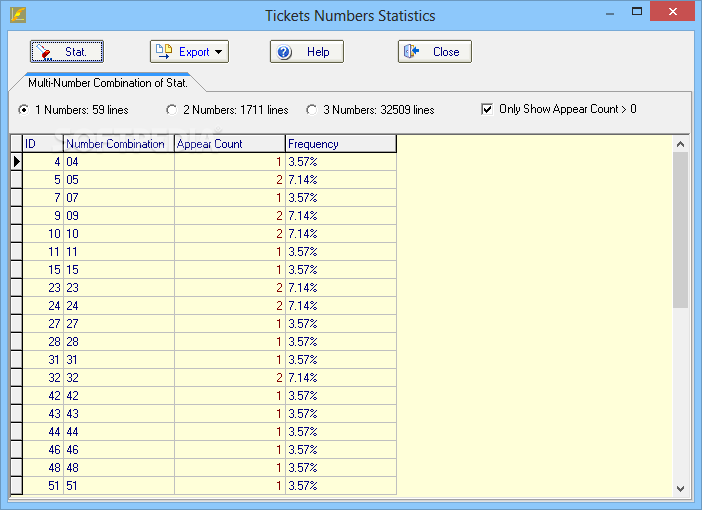Select row with number combination 43
Viewport: 702px width, 510px height.
tap(209, 414)
